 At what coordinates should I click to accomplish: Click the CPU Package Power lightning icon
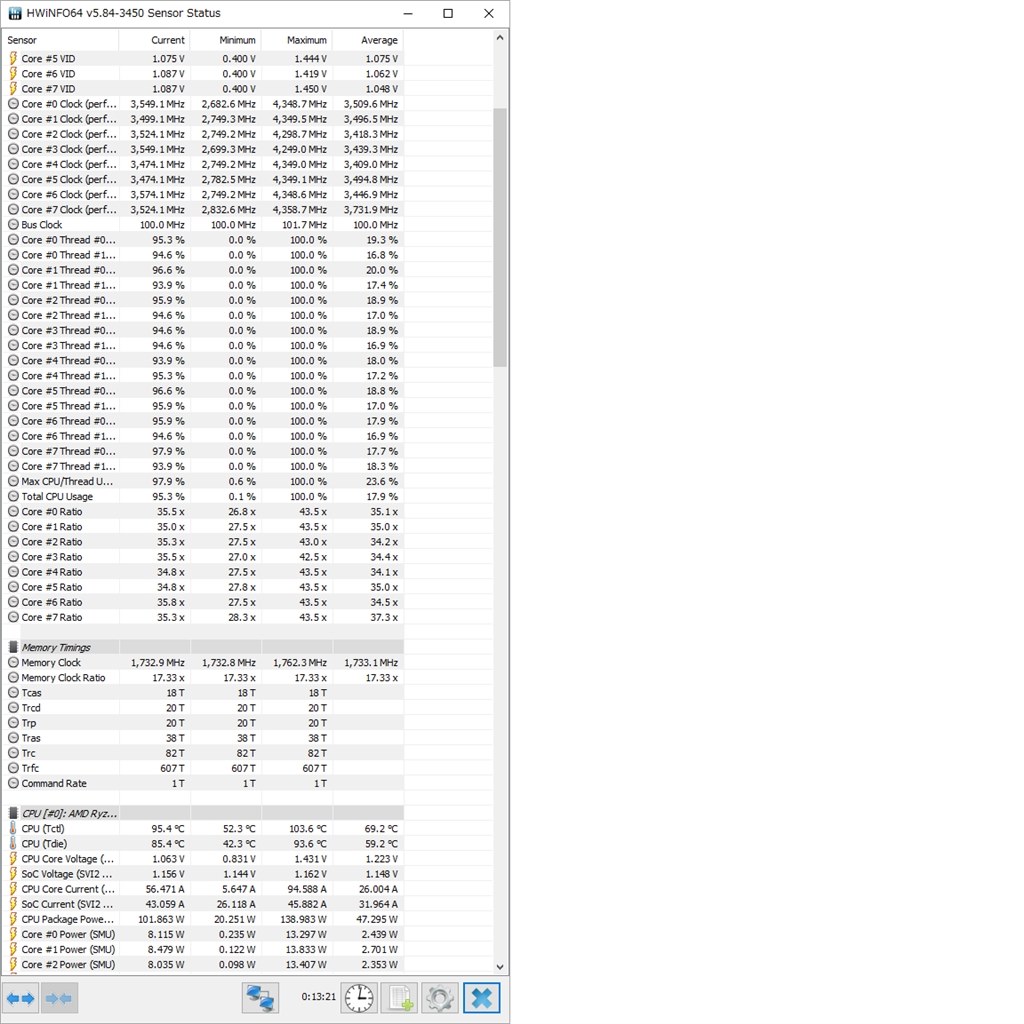(13, 919)
